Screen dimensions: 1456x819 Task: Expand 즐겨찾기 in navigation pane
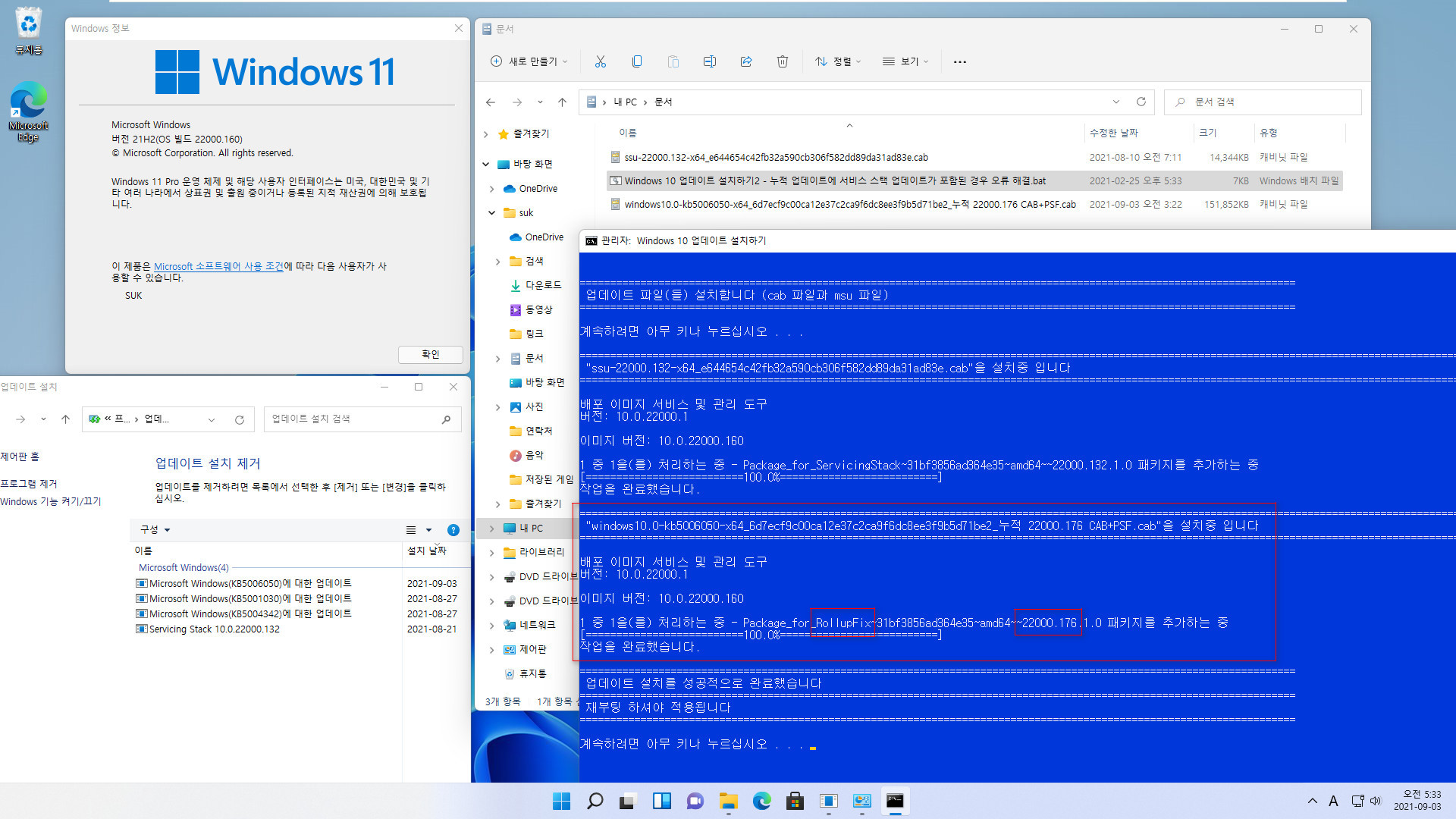pos(486,134)
